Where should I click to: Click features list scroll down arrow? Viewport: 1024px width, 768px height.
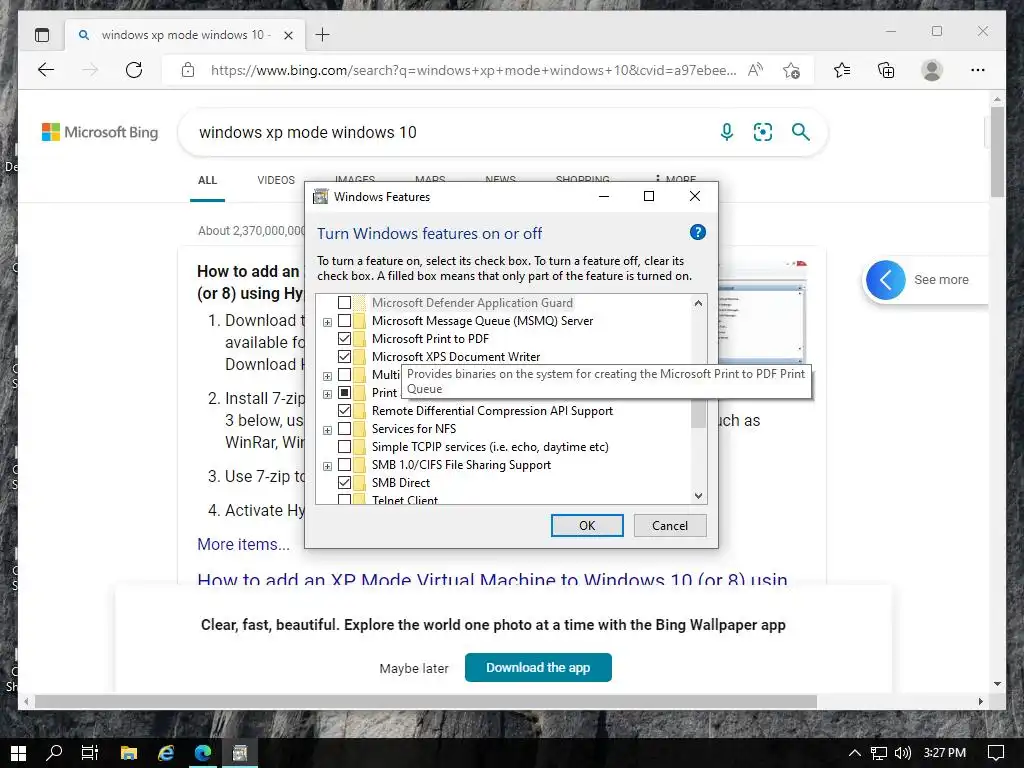pos(698,496)
